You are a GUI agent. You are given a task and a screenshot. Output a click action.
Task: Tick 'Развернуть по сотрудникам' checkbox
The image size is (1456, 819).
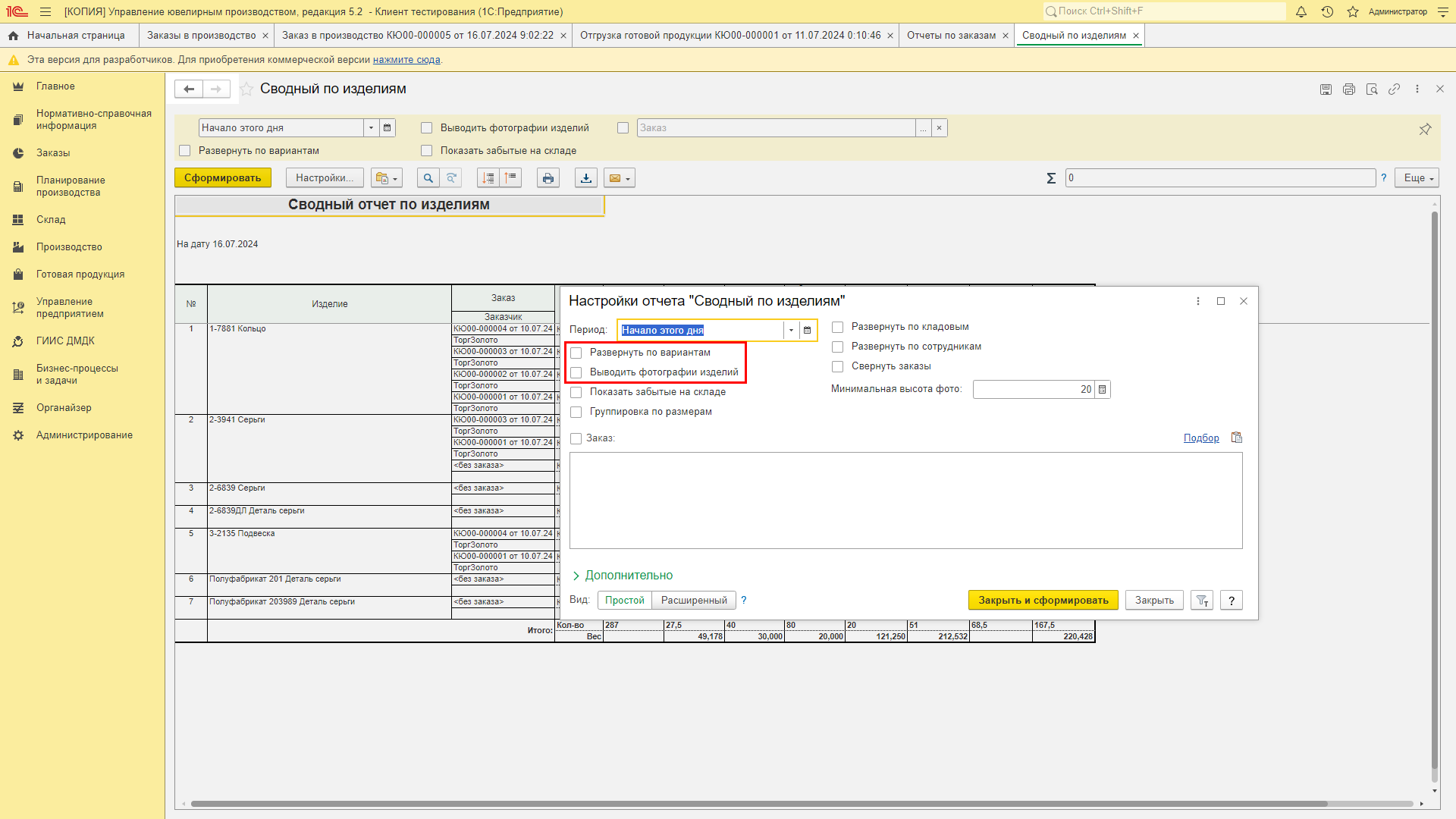pyautogui.click(x=838, y=347)
